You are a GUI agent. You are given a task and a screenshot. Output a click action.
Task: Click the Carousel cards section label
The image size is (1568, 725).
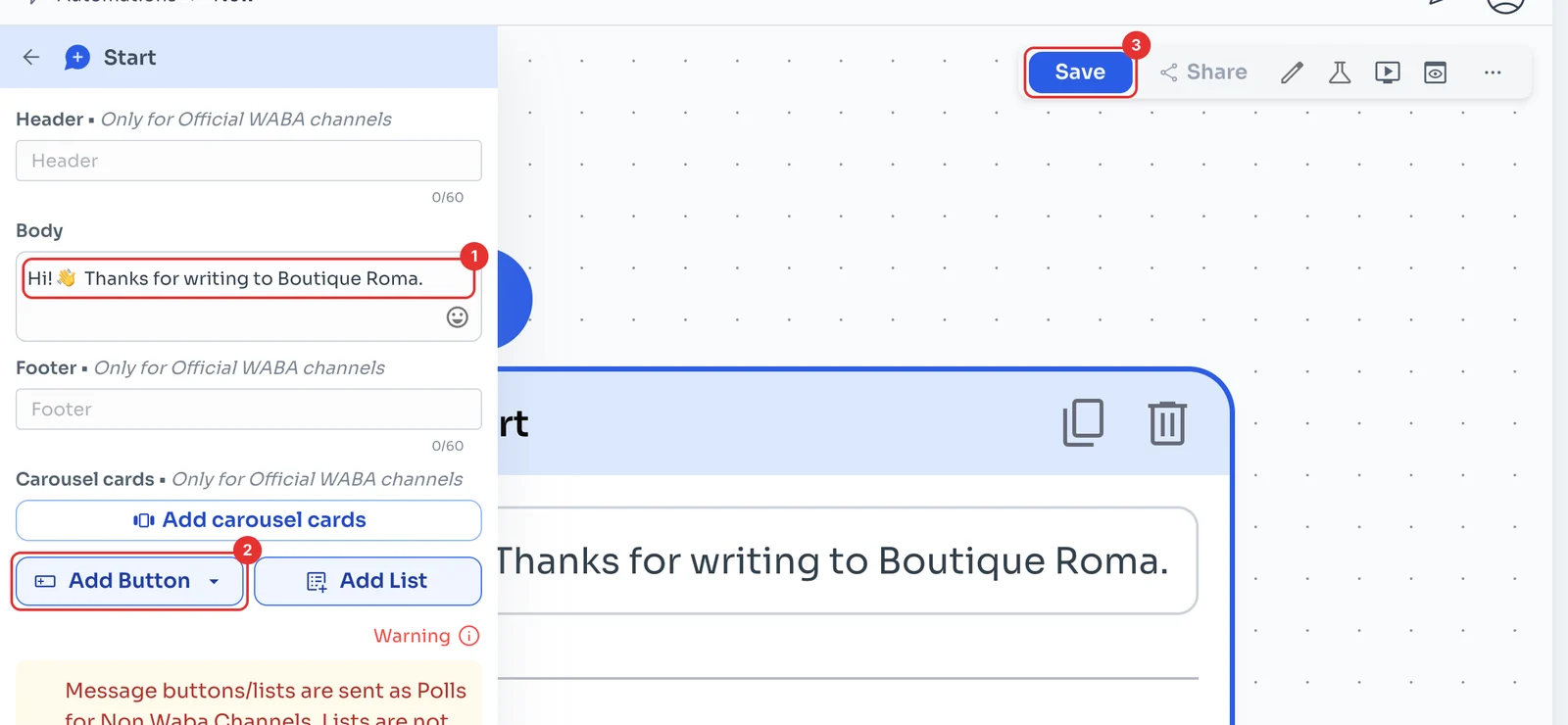pyautogui.click(x=85, y=479)
